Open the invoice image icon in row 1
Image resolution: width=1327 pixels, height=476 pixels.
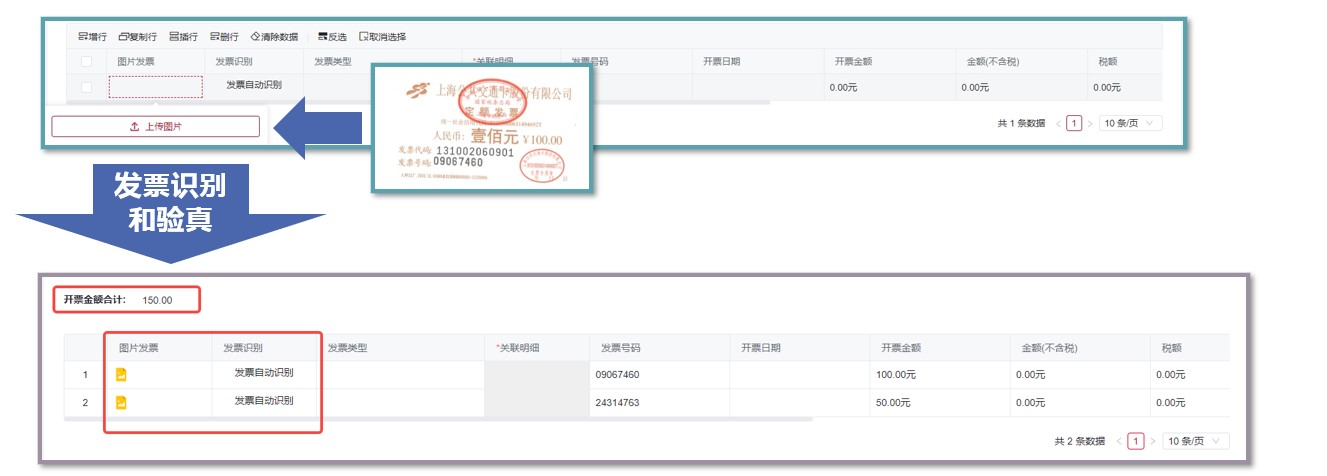[122, 375]
